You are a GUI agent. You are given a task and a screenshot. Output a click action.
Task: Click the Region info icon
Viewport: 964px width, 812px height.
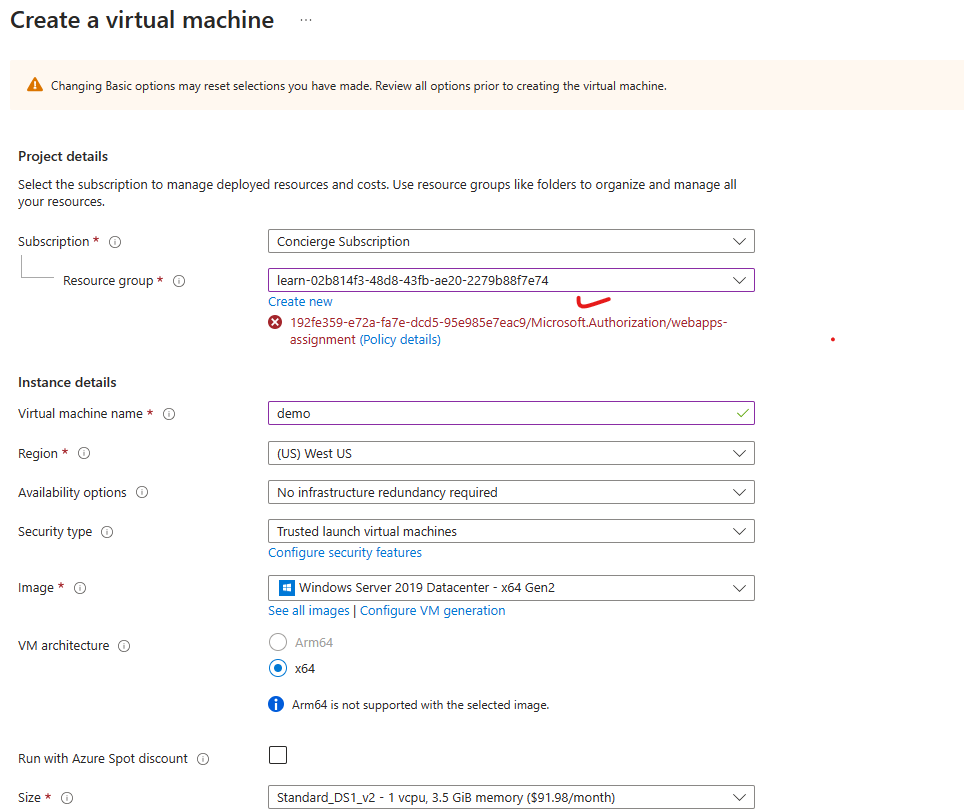[x=84, y=454]
